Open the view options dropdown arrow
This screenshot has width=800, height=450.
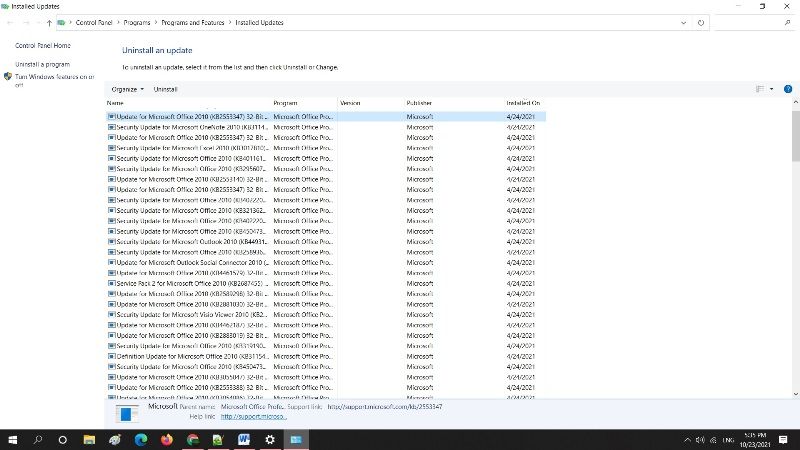(x=771, y=89)
